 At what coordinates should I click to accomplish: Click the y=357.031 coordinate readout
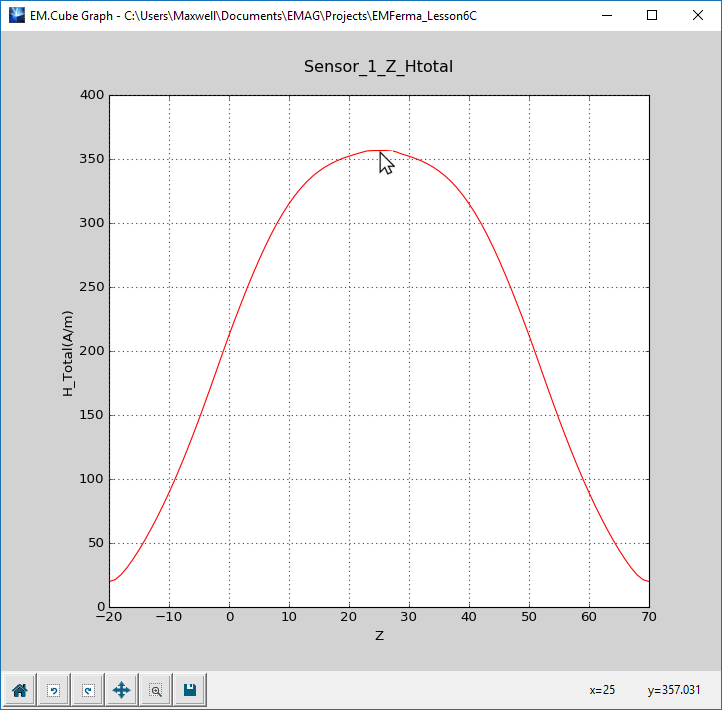coord(676,690)
